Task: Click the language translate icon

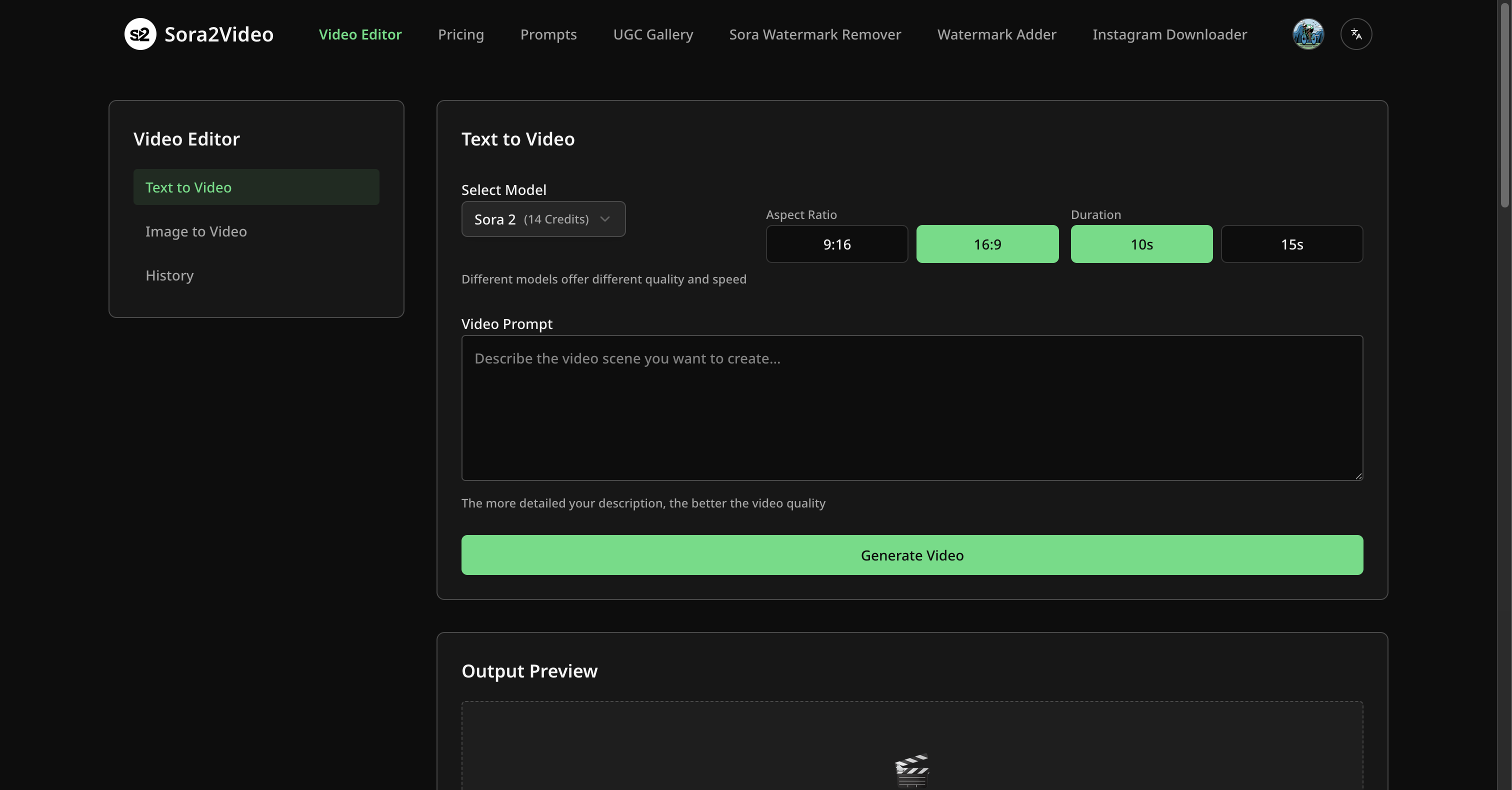Action: point(1356,34)
